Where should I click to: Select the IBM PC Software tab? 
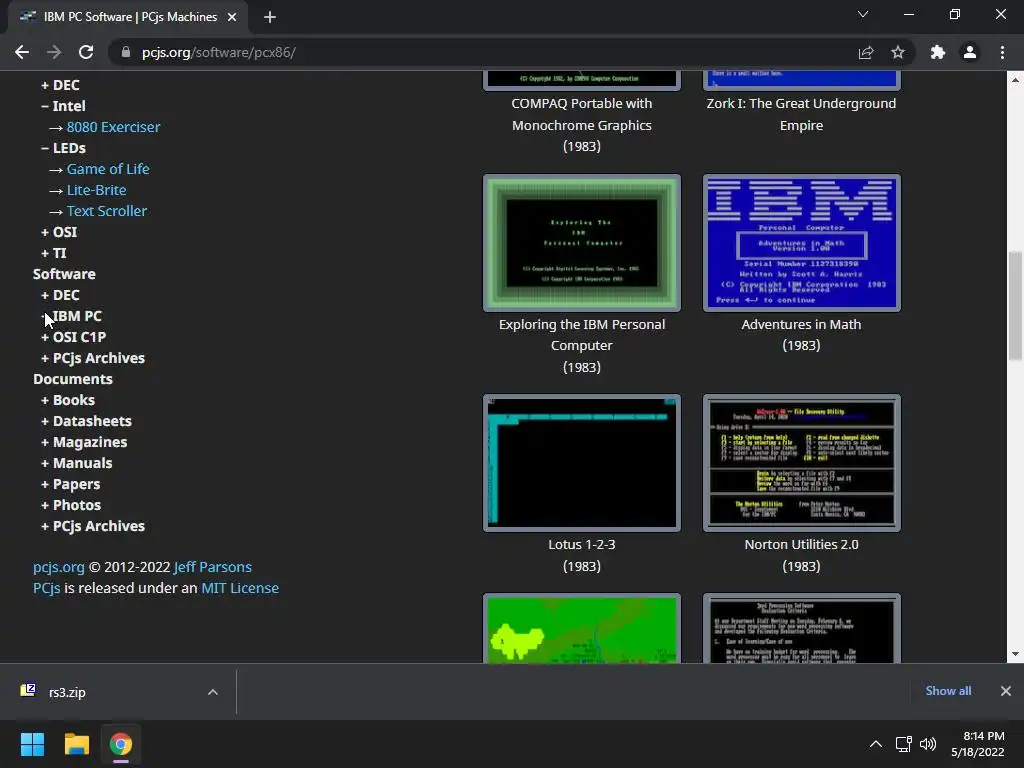[127, 17]
